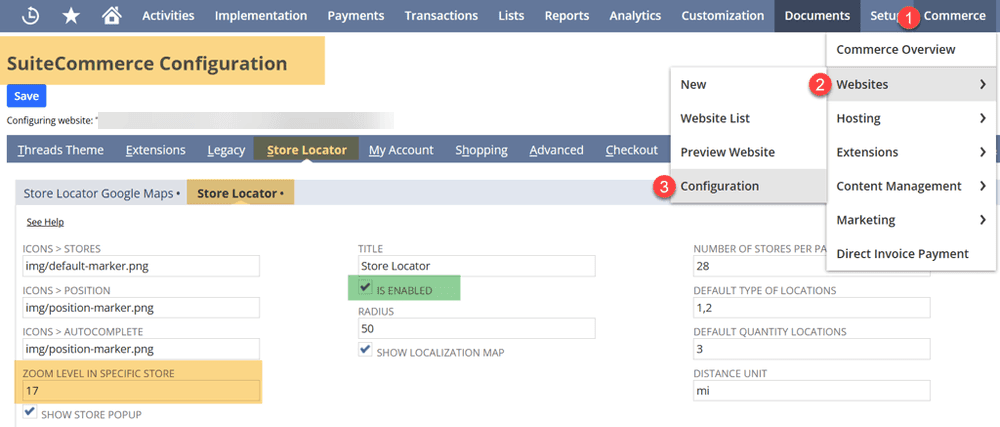Uncheck the IS ENABLED checkbox
Screen dimensions: 1000x427
click(x=365, y=288)
